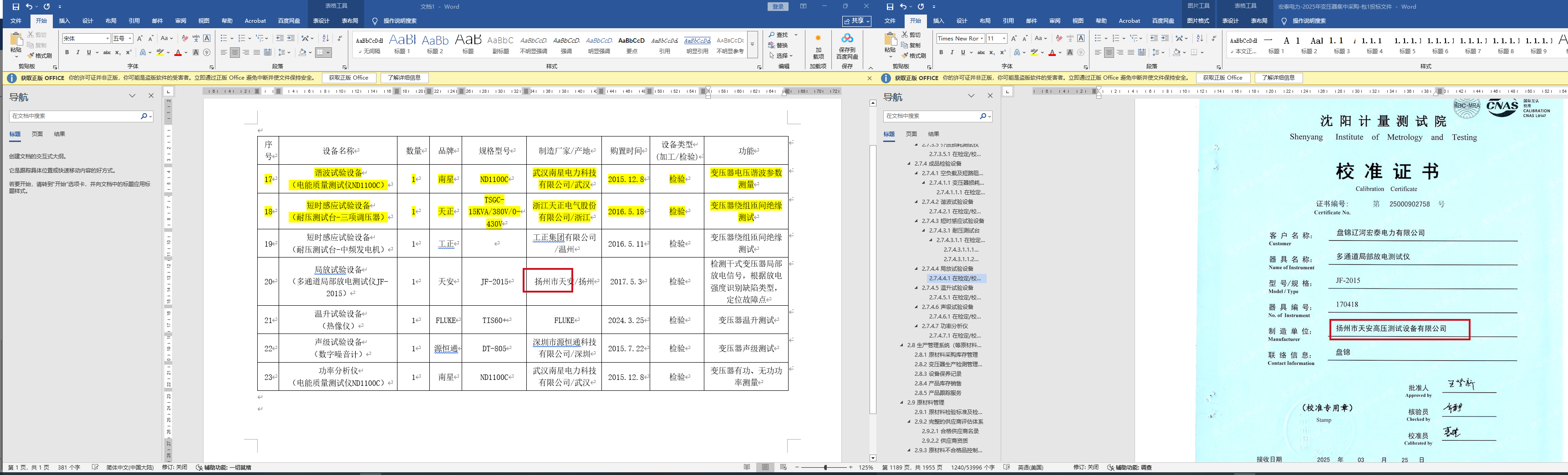Screen dimensions: 1568x475
Task: Toggle Bold in the left window's font group
Action: coord(67,53)
